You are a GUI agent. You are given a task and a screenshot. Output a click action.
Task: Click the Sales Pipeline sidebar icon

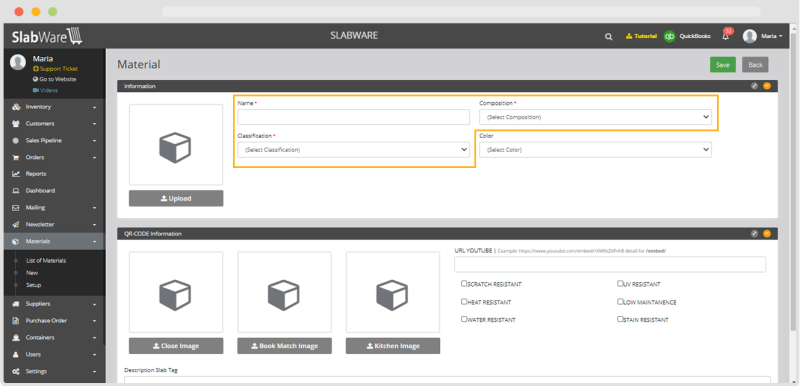16,141
